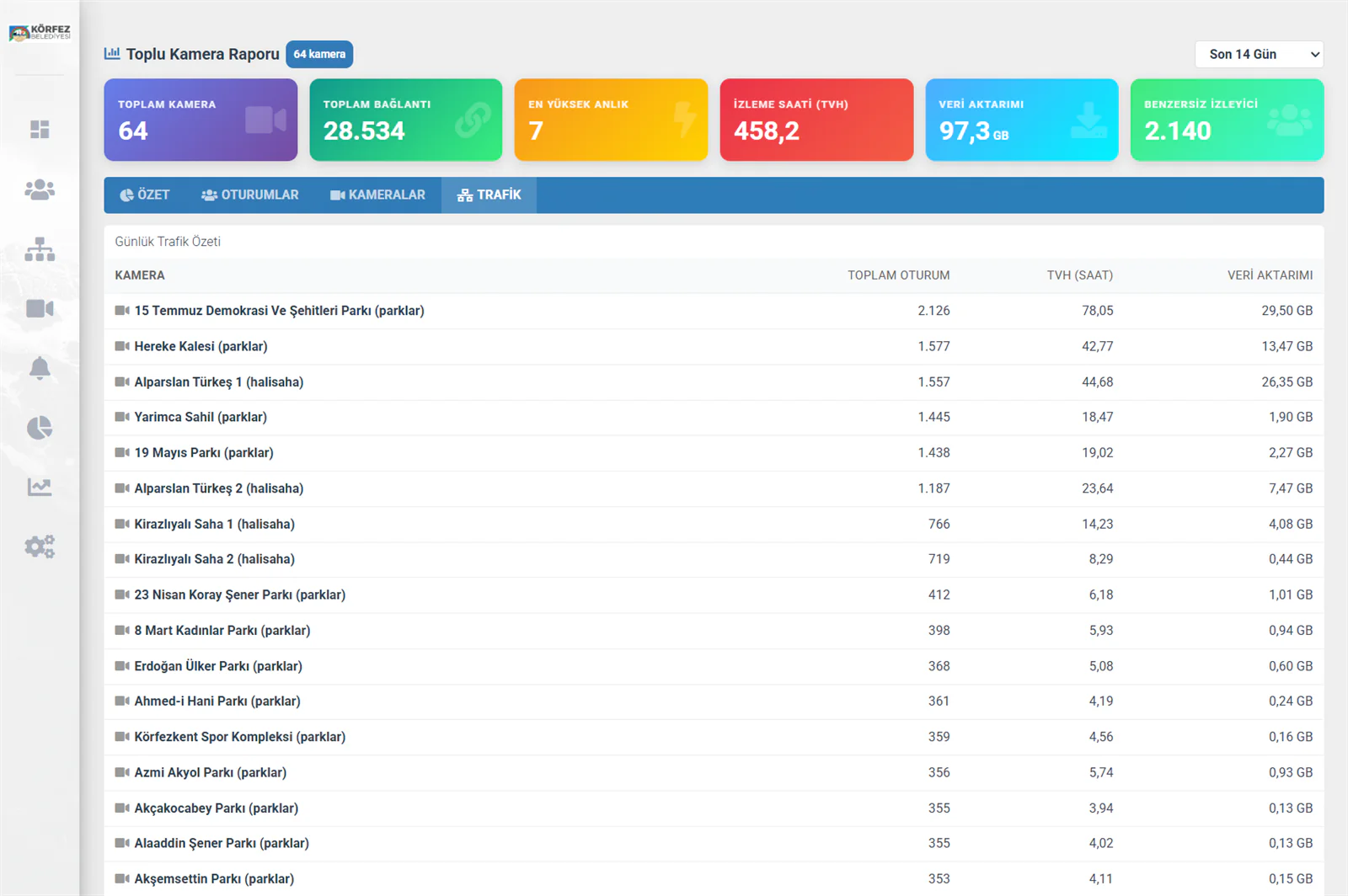The width and height of the screenshot is (1348, 896).
Task: Switch to the OTURUMLAR tab
Action: pos(250,195)
